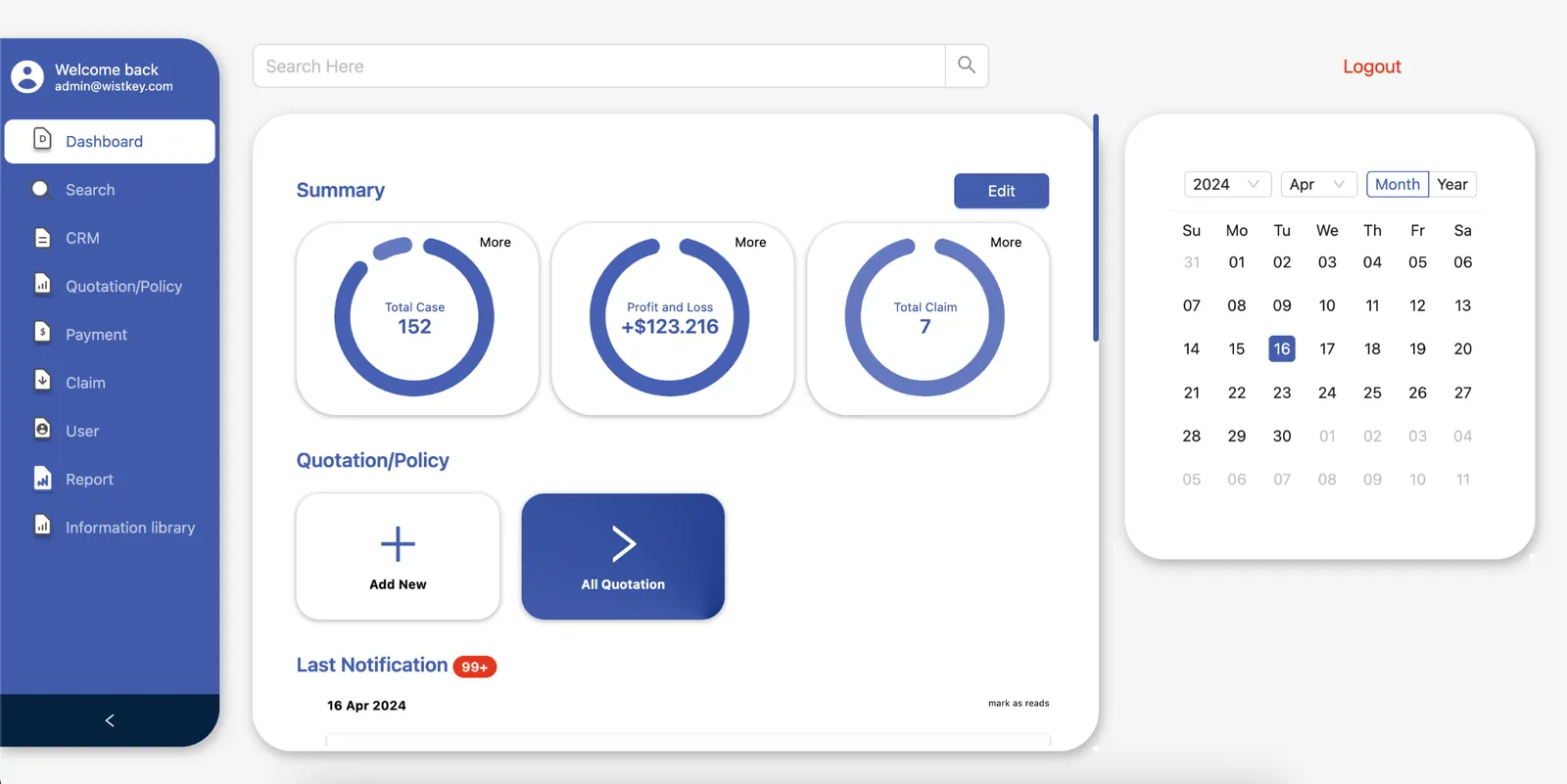Click the Information library icon
The image size is (1567, 784).
[x=42, y=525]
